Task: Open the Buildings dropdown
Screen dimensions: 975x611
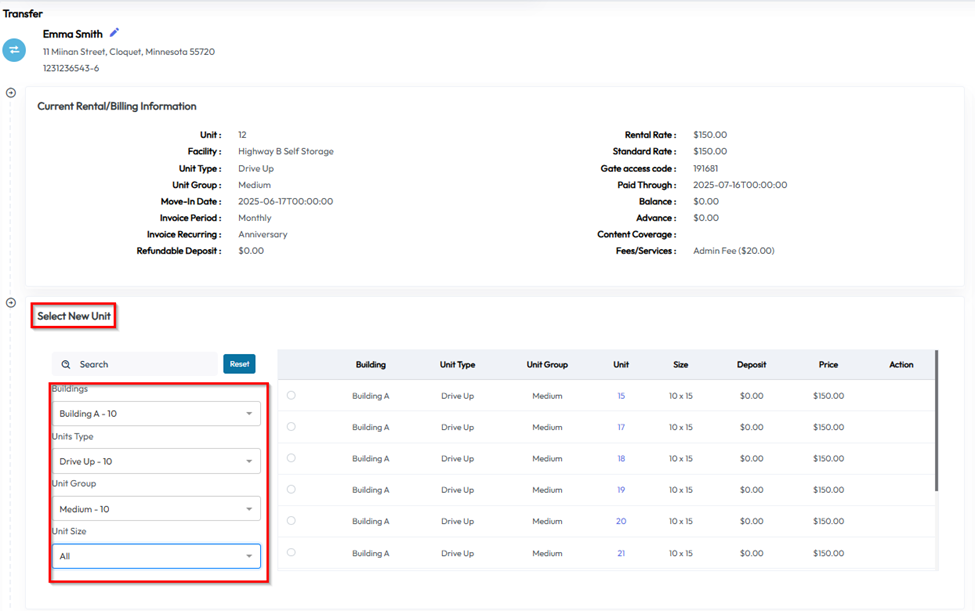Action: pos(156,414)
